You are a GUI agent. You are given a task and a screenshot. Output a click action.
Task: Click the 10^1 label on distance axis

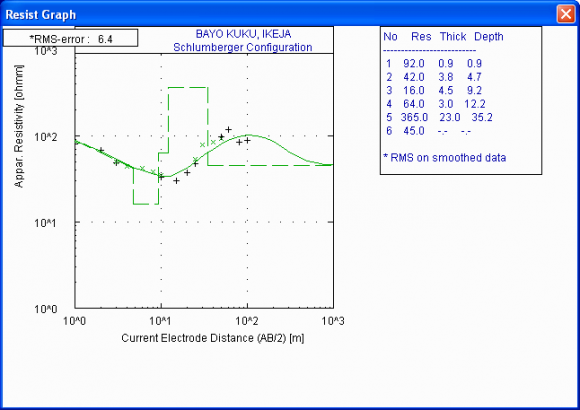pyautogui.click(x=160, y=320)
